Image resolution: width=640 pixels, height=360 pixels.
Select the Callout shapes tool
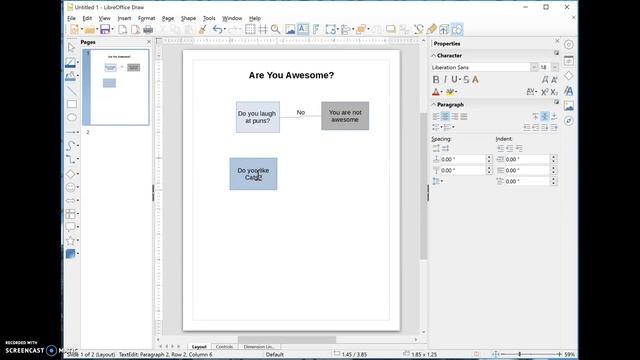tap(70, 227)
